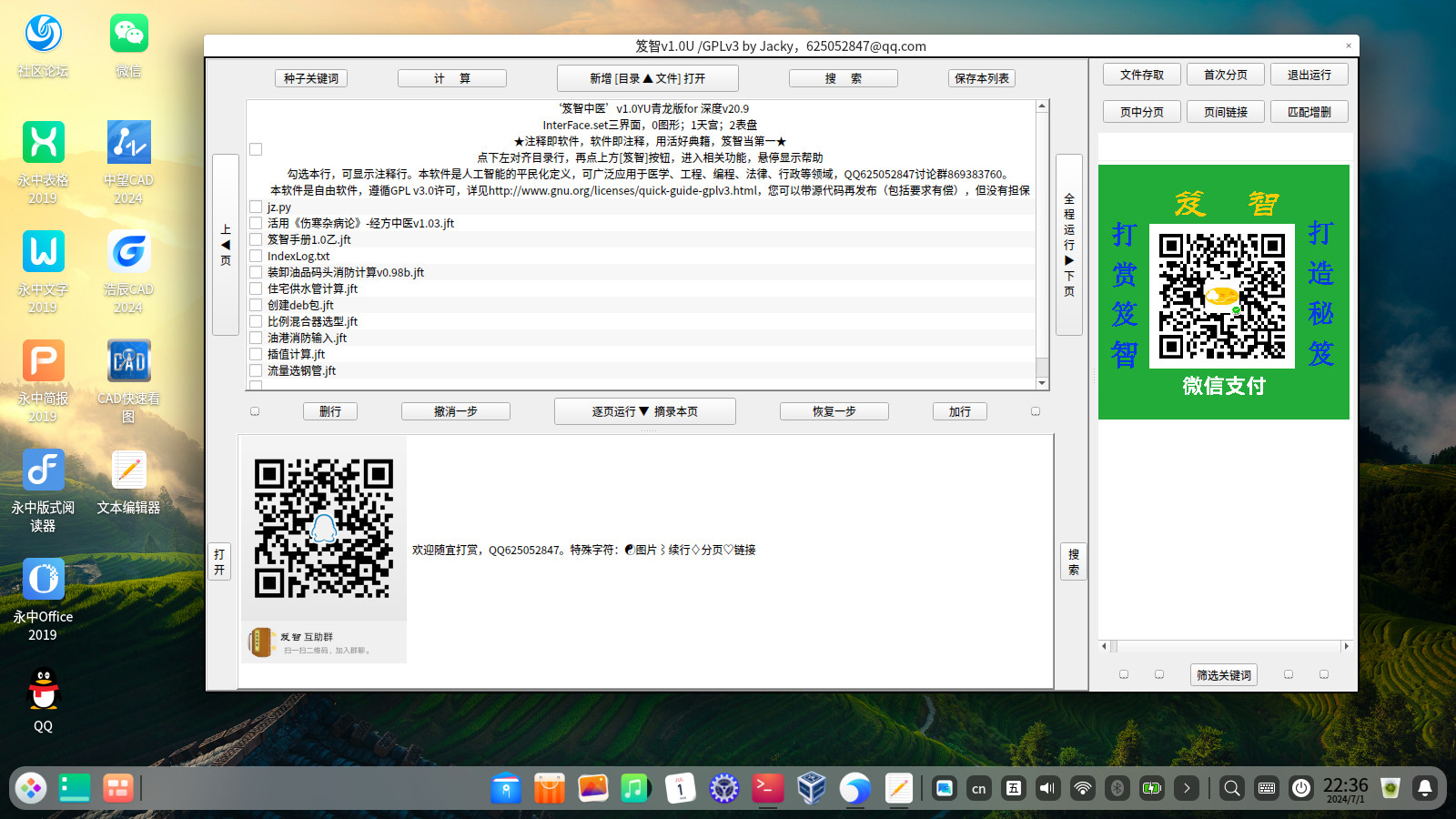
Task: Click right arrow of right-panel scrollbar
Action: click(1346, 646)
